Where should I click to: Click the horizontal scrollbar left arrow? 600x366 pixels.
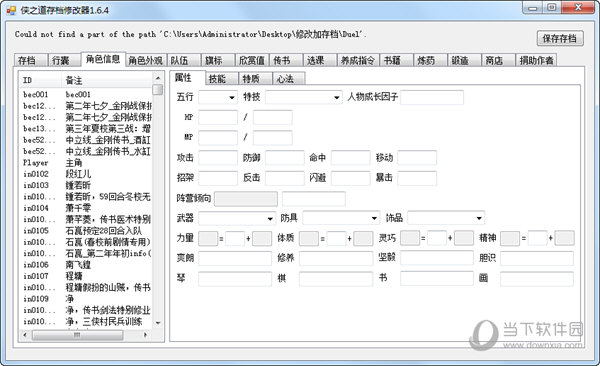(x=25, y=335)
